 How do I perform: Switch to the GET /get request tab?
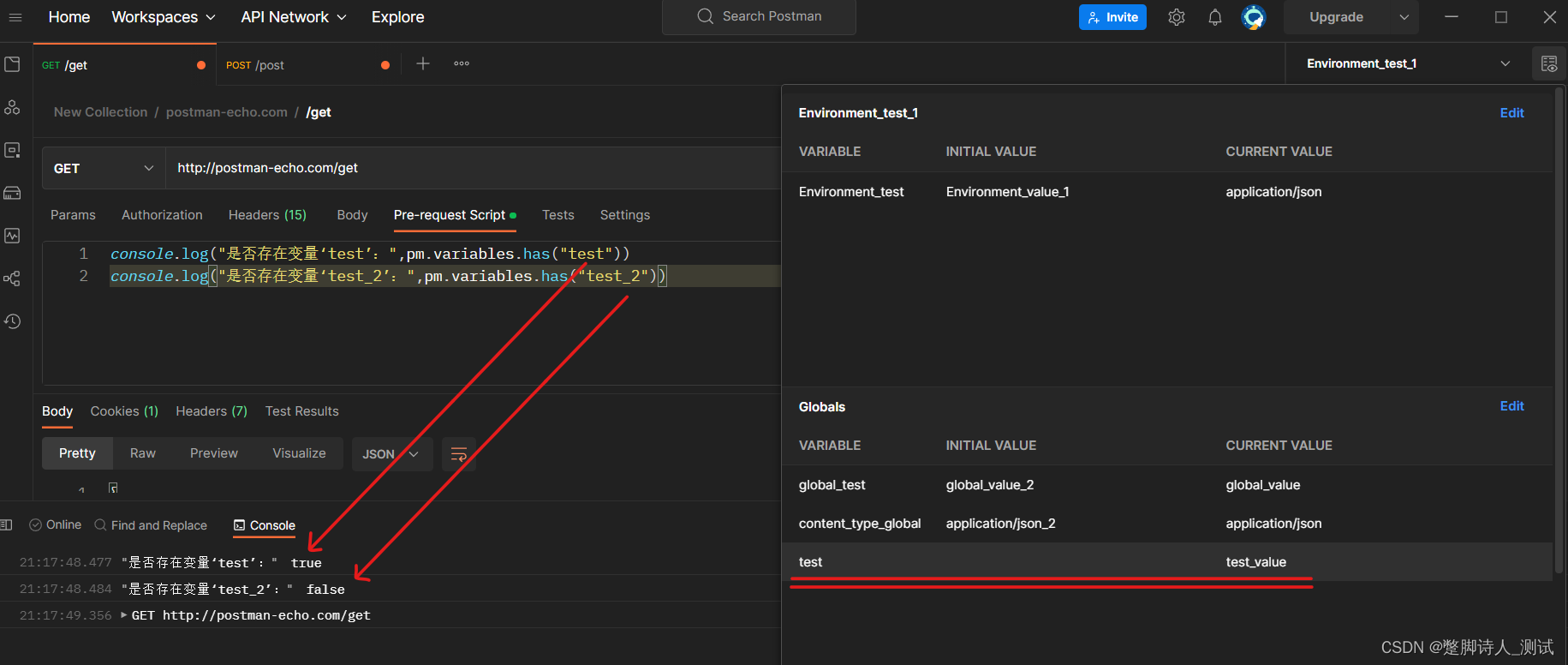[x=124, y=65]
